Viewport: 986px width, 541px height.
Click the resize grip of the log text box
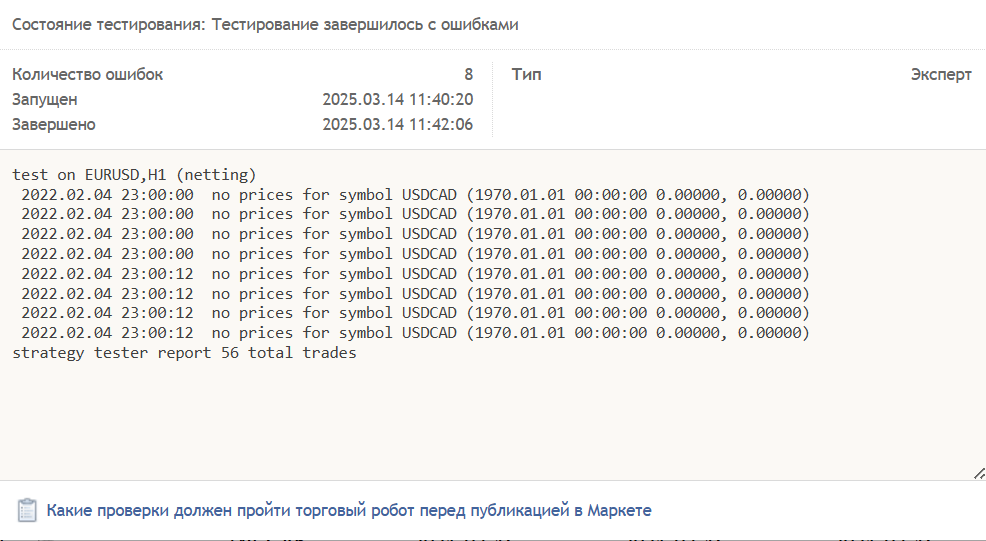(x=979, y=474)
